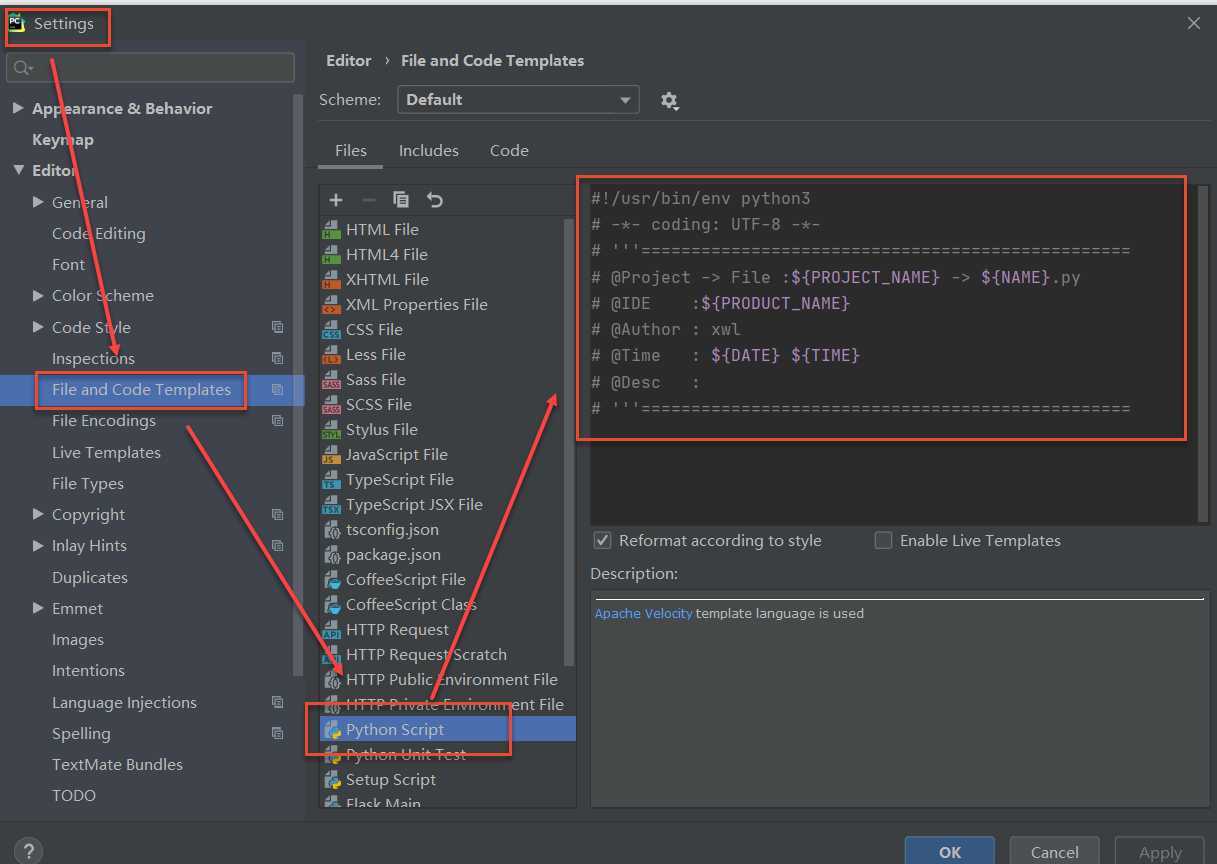
Task: Select the Setup Script template row
Action: pyautogui.click(x=447, y=780)
